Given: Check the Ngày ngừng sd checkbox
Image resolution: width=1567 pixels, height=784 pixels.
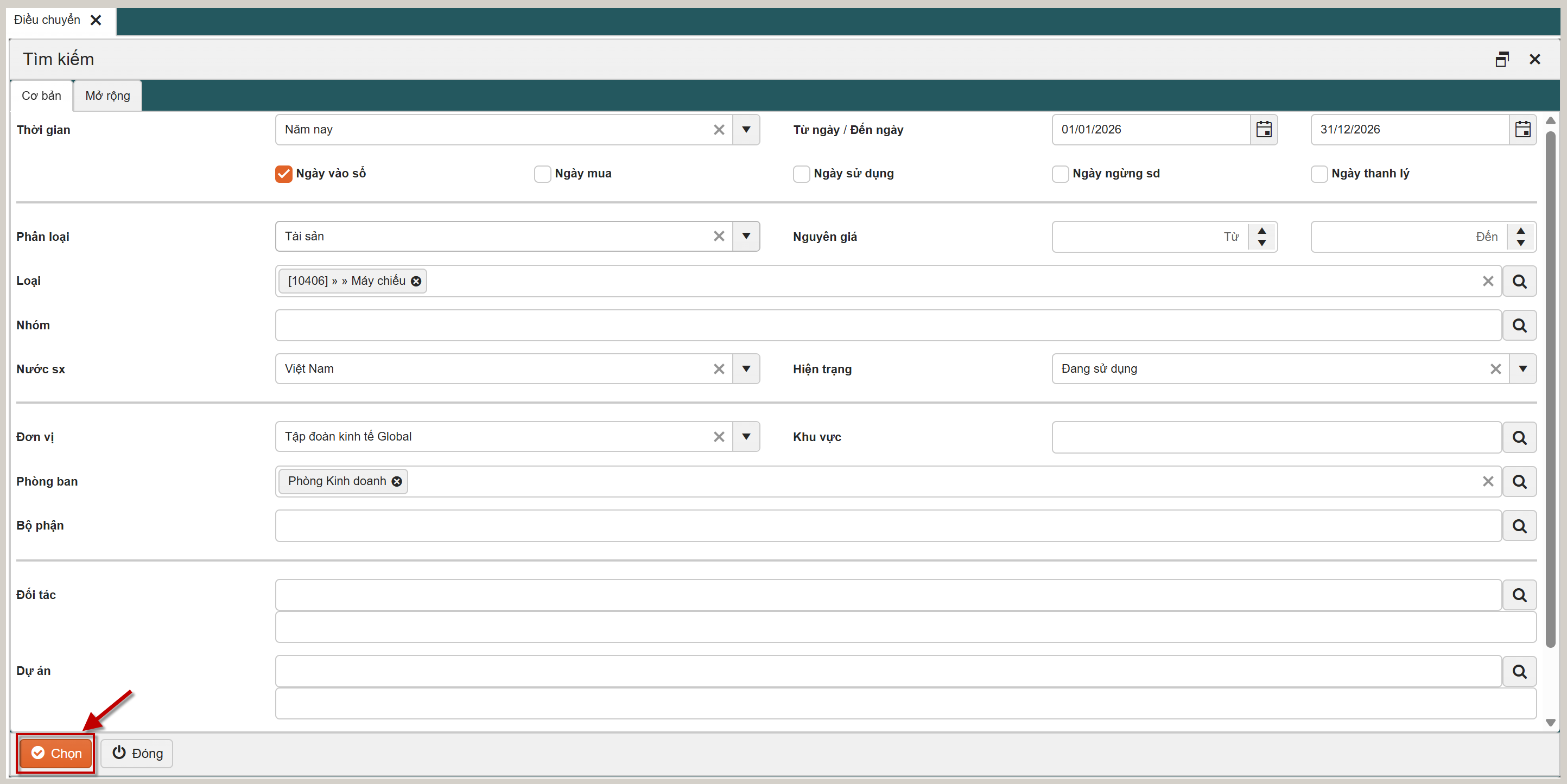Looking at the screenshot, I should [x=1060, y=173].
